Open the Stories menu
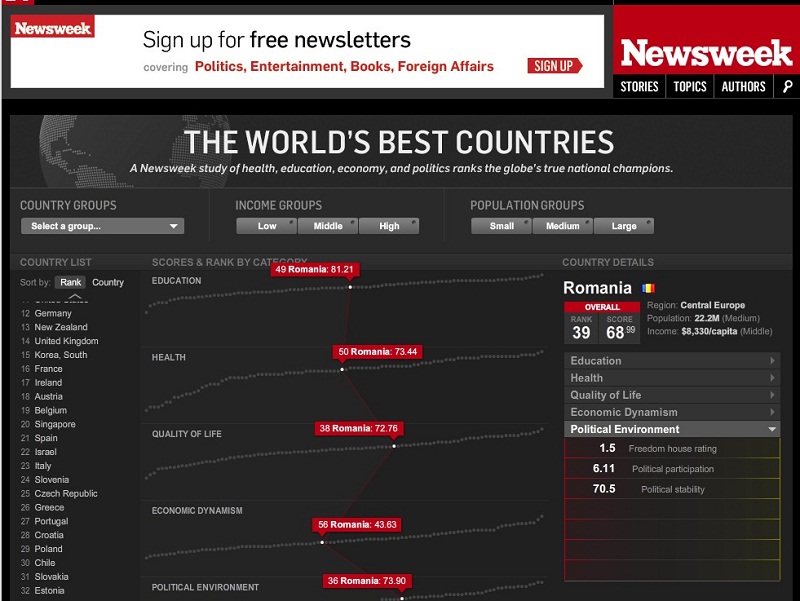 [639, 87]
